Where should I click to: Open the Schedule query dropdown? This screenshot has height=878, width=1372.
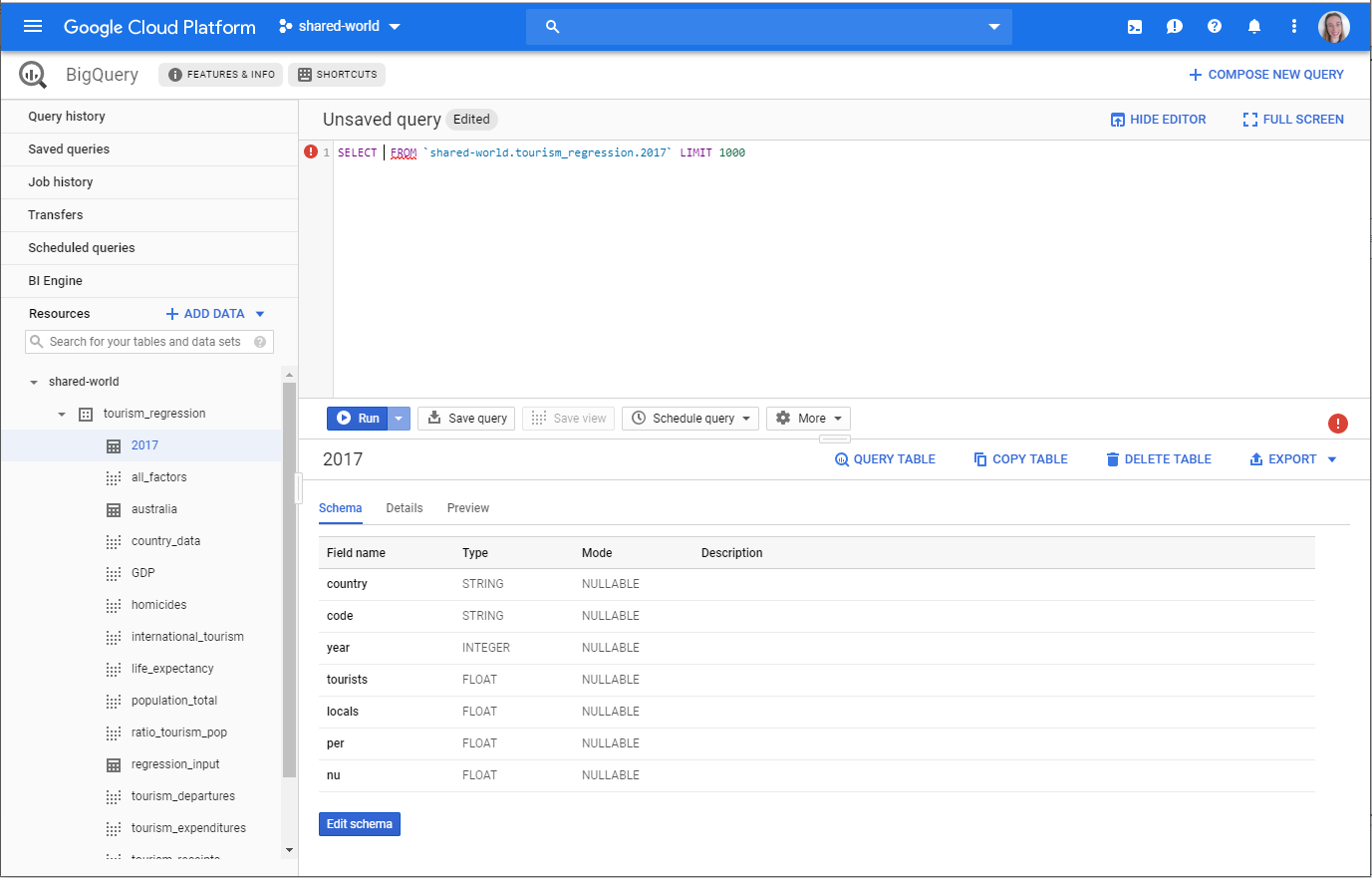coord(690,419)
